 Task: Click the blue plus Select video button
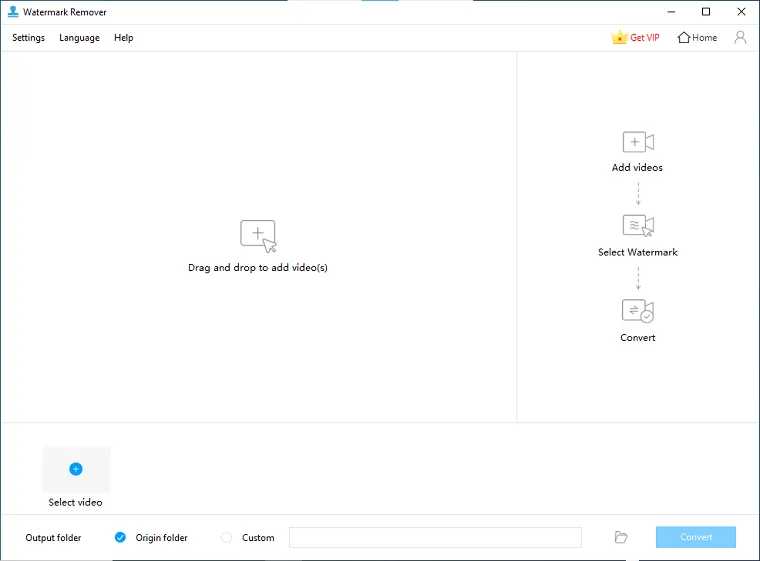[76, 469]
